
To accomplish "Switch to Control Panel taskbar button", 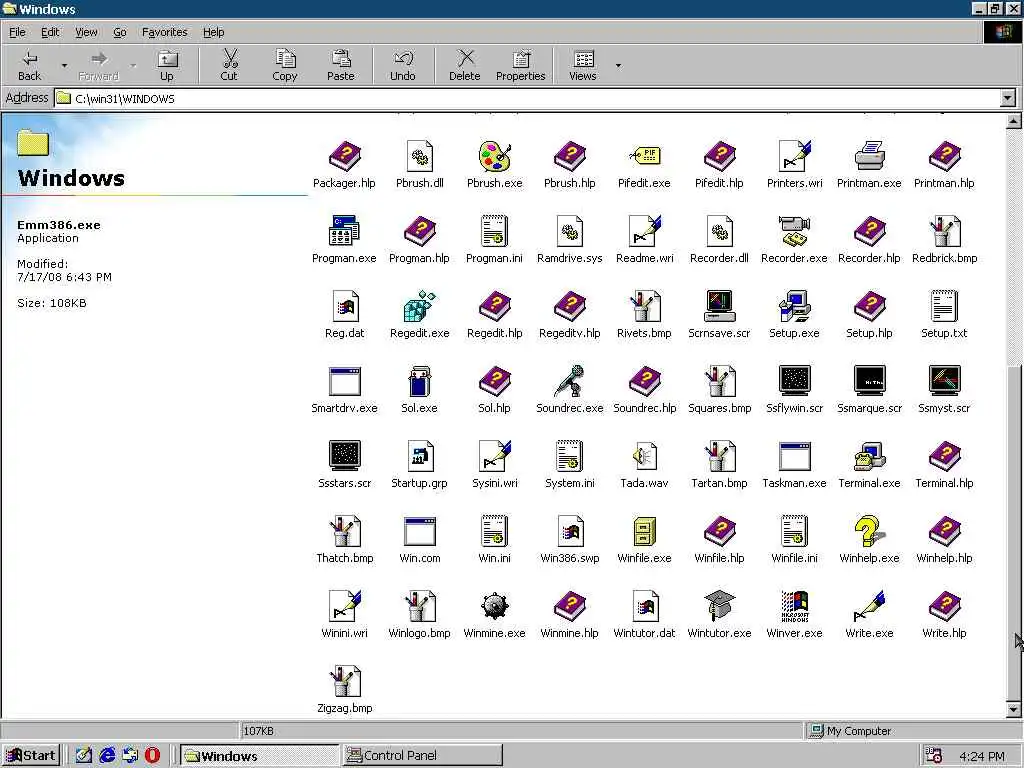I will pyautogui.click(x=423, y=756).
